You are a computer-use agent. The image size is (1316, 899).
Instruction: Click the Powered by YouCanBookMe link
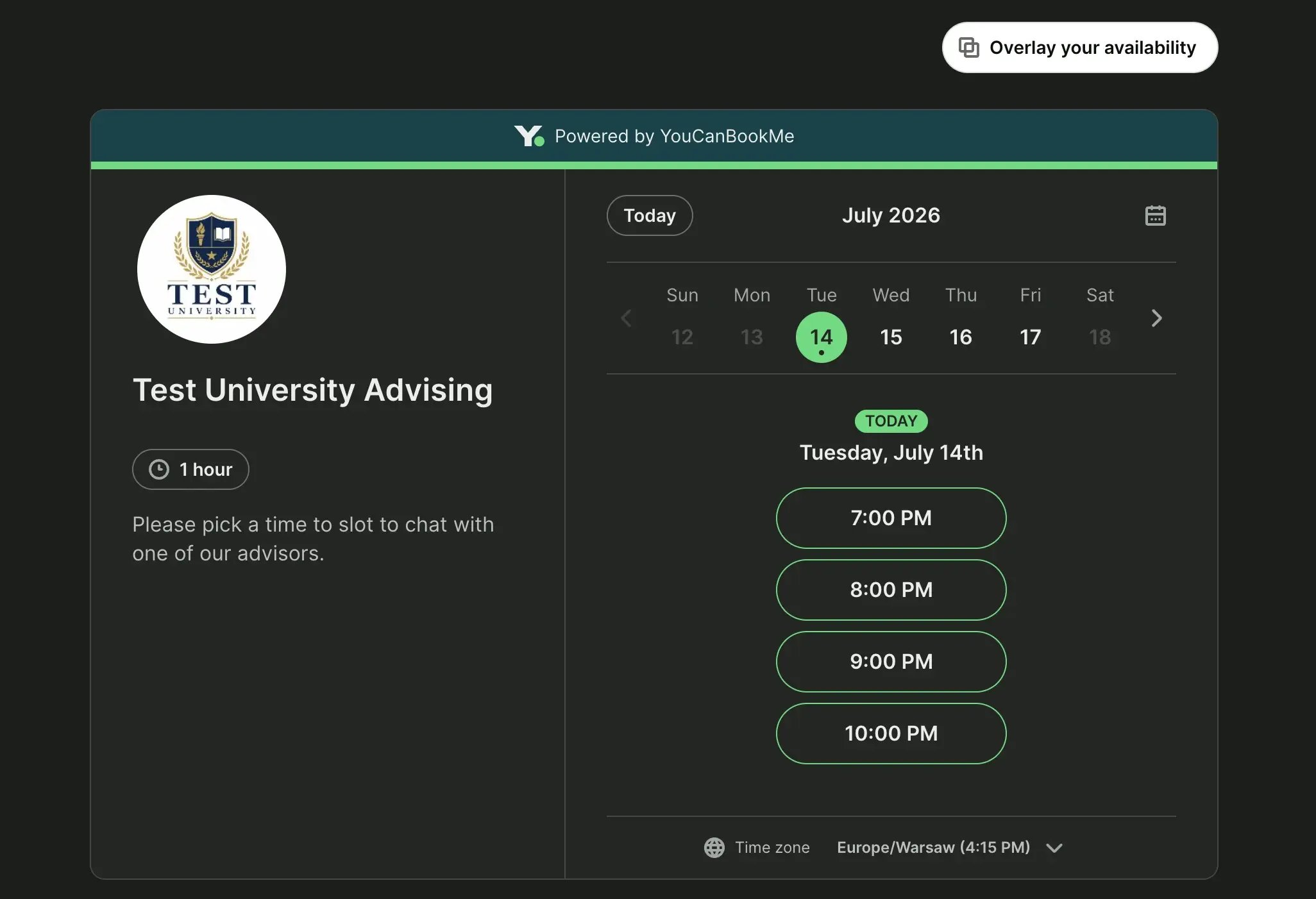tap(654, 136)
